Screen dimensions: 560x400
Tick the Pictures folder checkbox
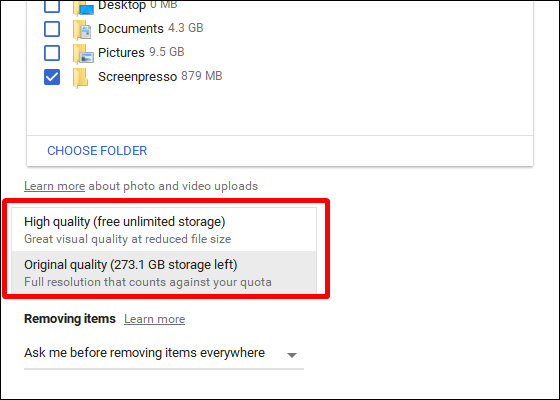tap(52, 53)
